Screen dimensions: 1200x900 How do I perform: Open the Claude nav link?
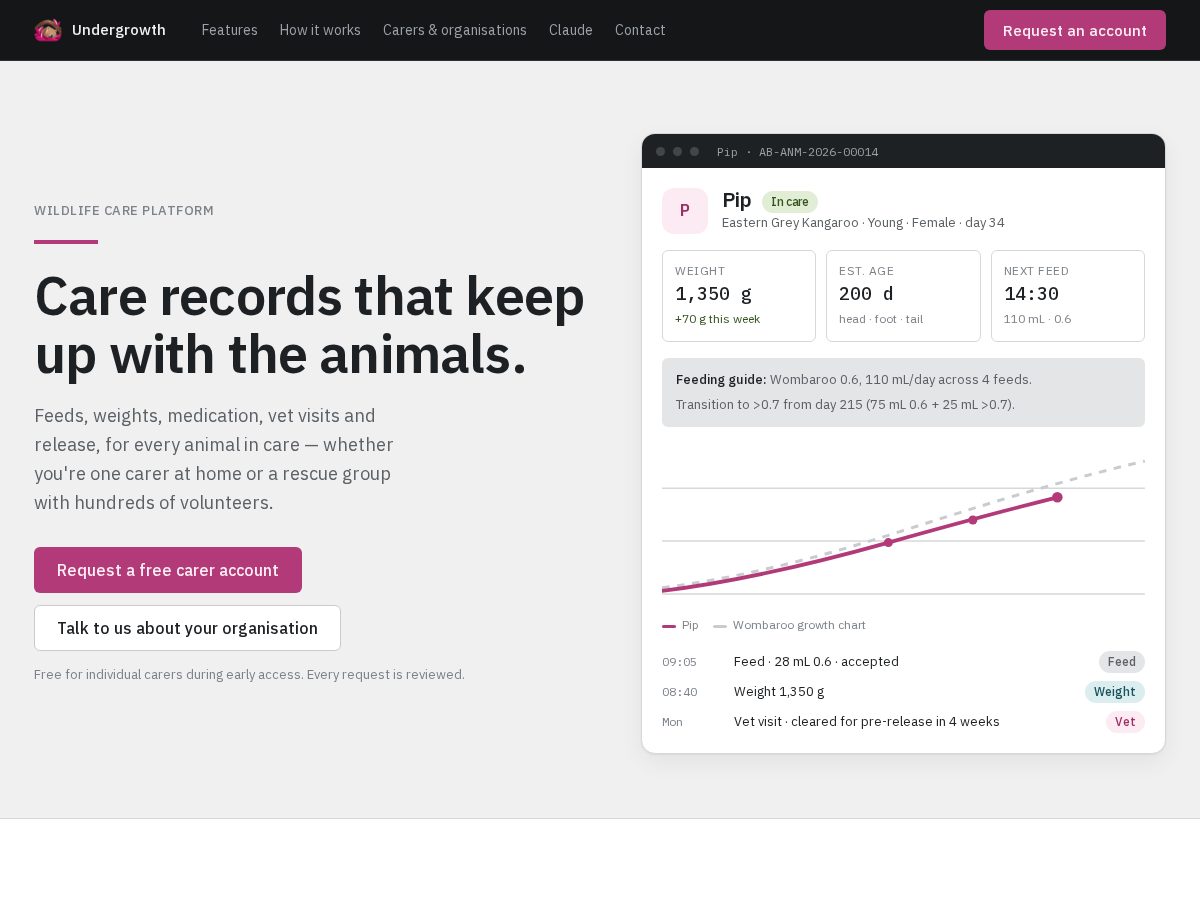571,30
